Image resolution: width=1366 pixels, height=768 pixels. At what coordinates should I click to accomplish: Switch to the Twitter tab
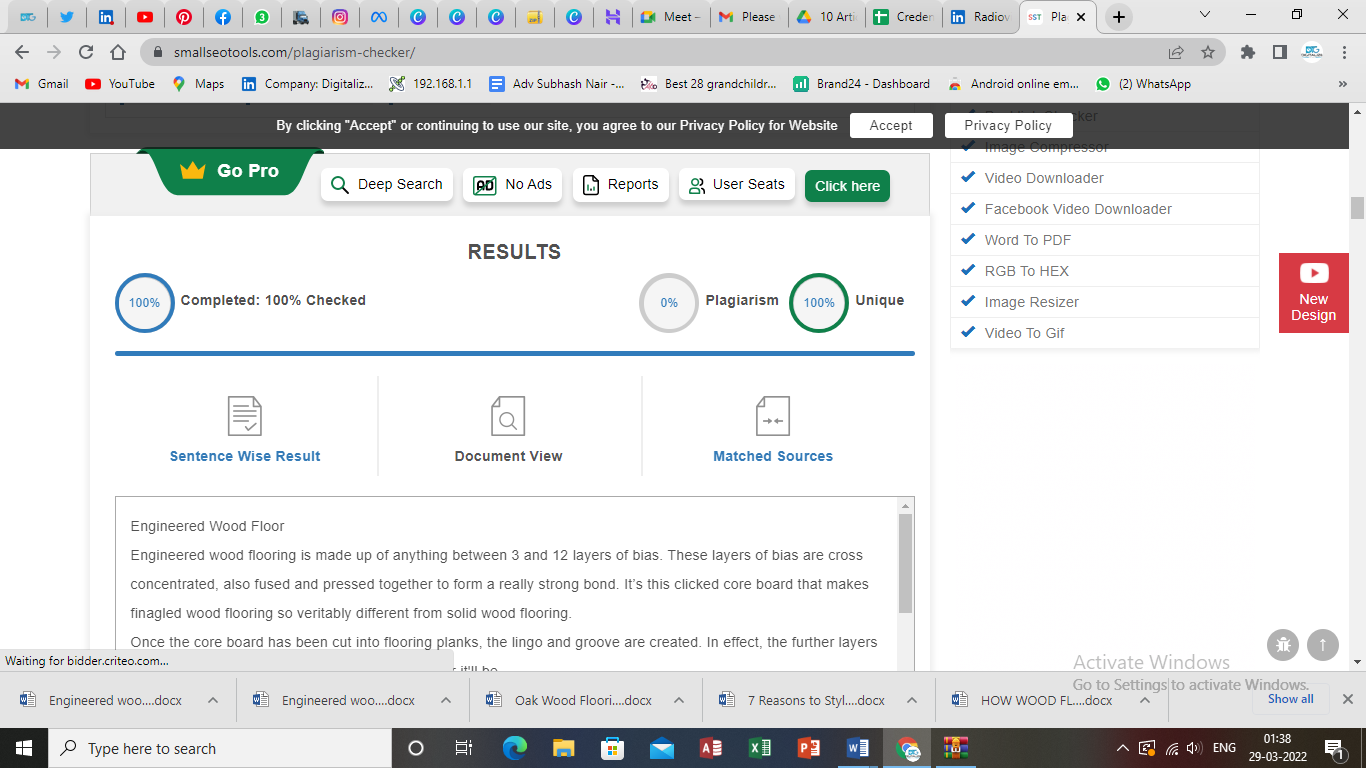click(x=67, y=17)
